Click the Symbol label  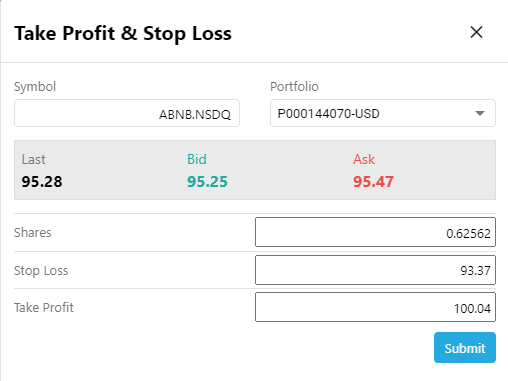click(35, 87)
